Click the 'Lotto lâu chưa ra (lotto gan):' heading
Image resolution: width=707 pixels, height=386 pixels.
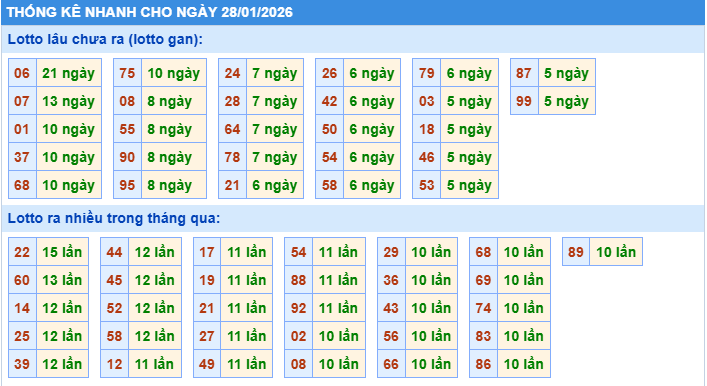coord(105,39)
